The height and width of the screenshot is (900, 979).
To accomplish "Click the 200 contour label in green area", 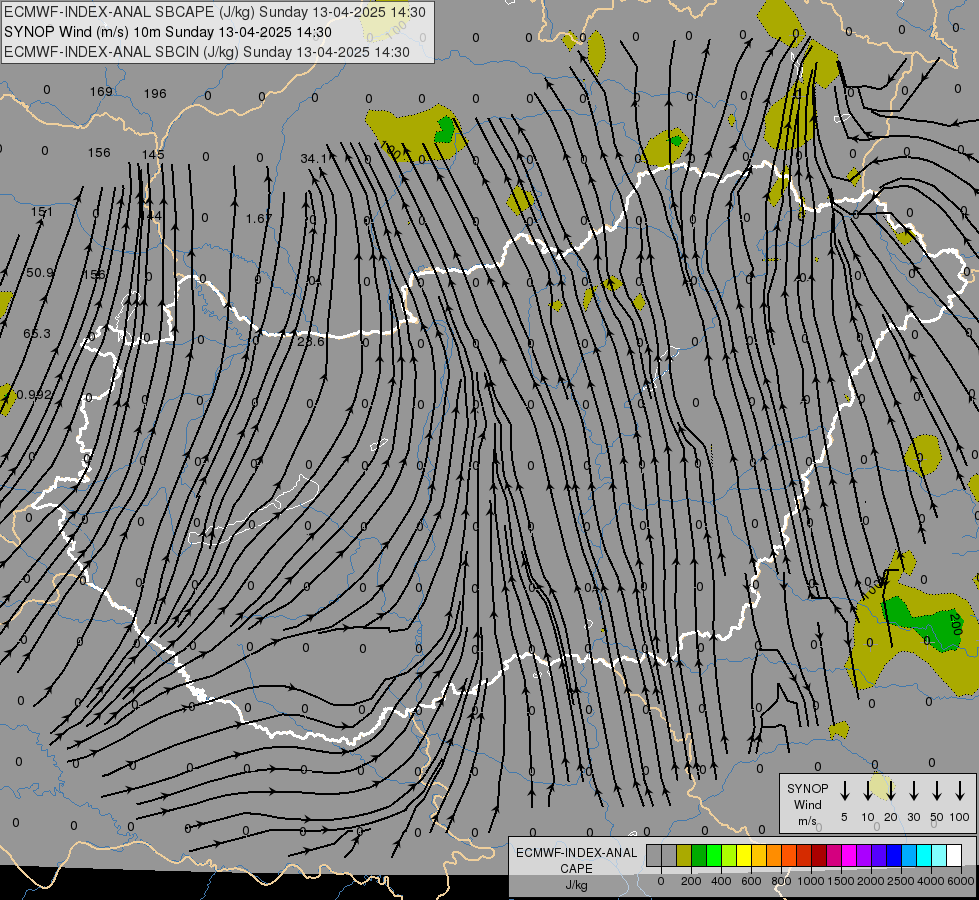I will coord(955,624).
